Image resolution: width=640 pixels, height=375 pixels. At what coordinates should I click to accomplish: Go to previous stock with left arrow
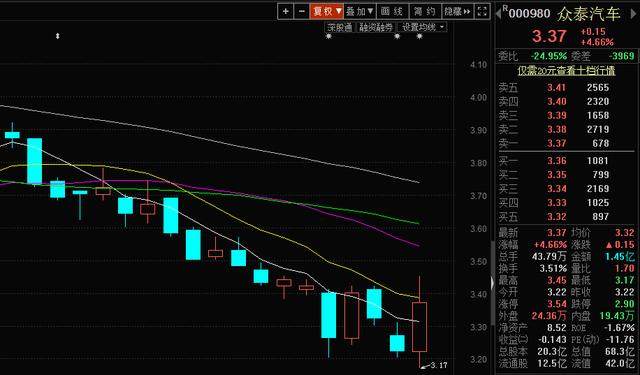point(498,14)
